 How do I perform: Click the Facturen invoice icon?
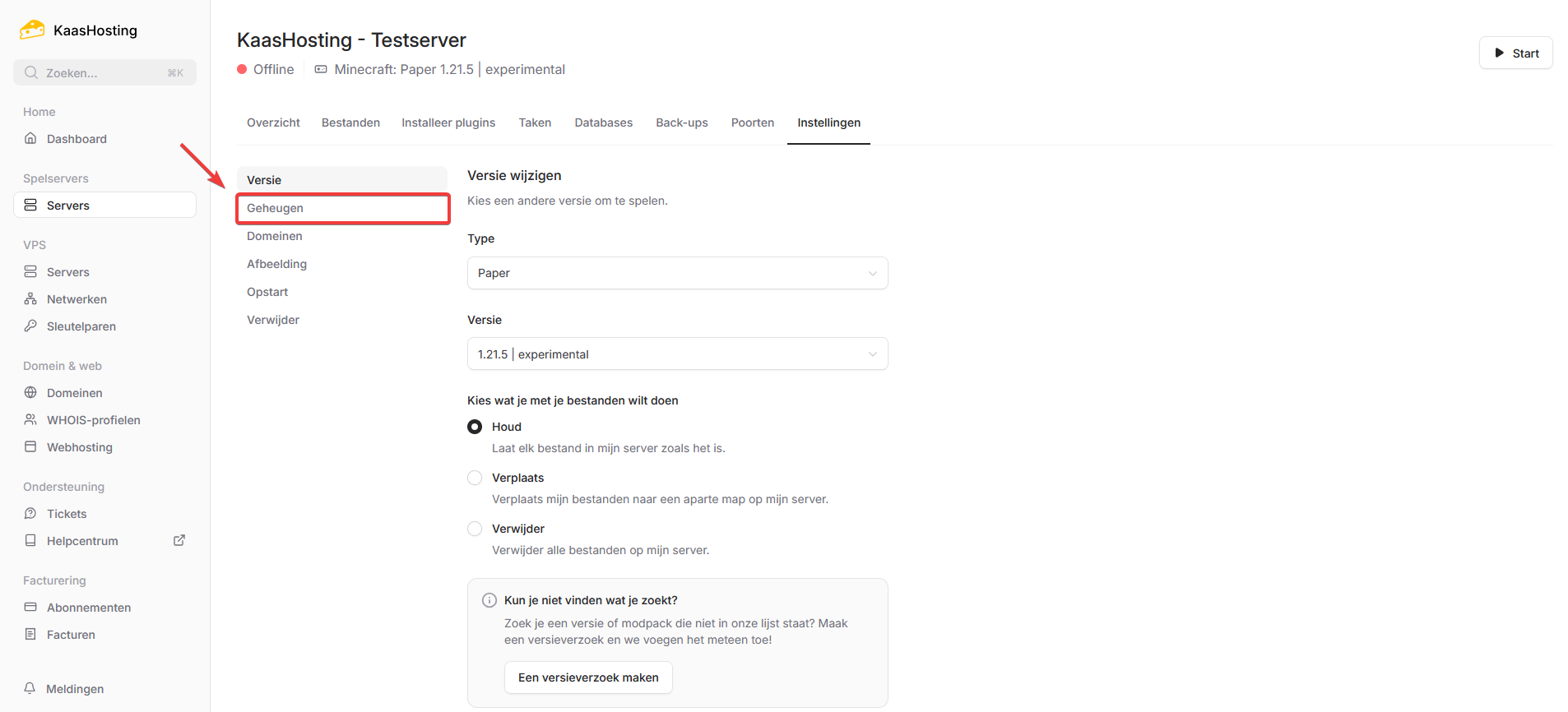(x=30, y=635)
